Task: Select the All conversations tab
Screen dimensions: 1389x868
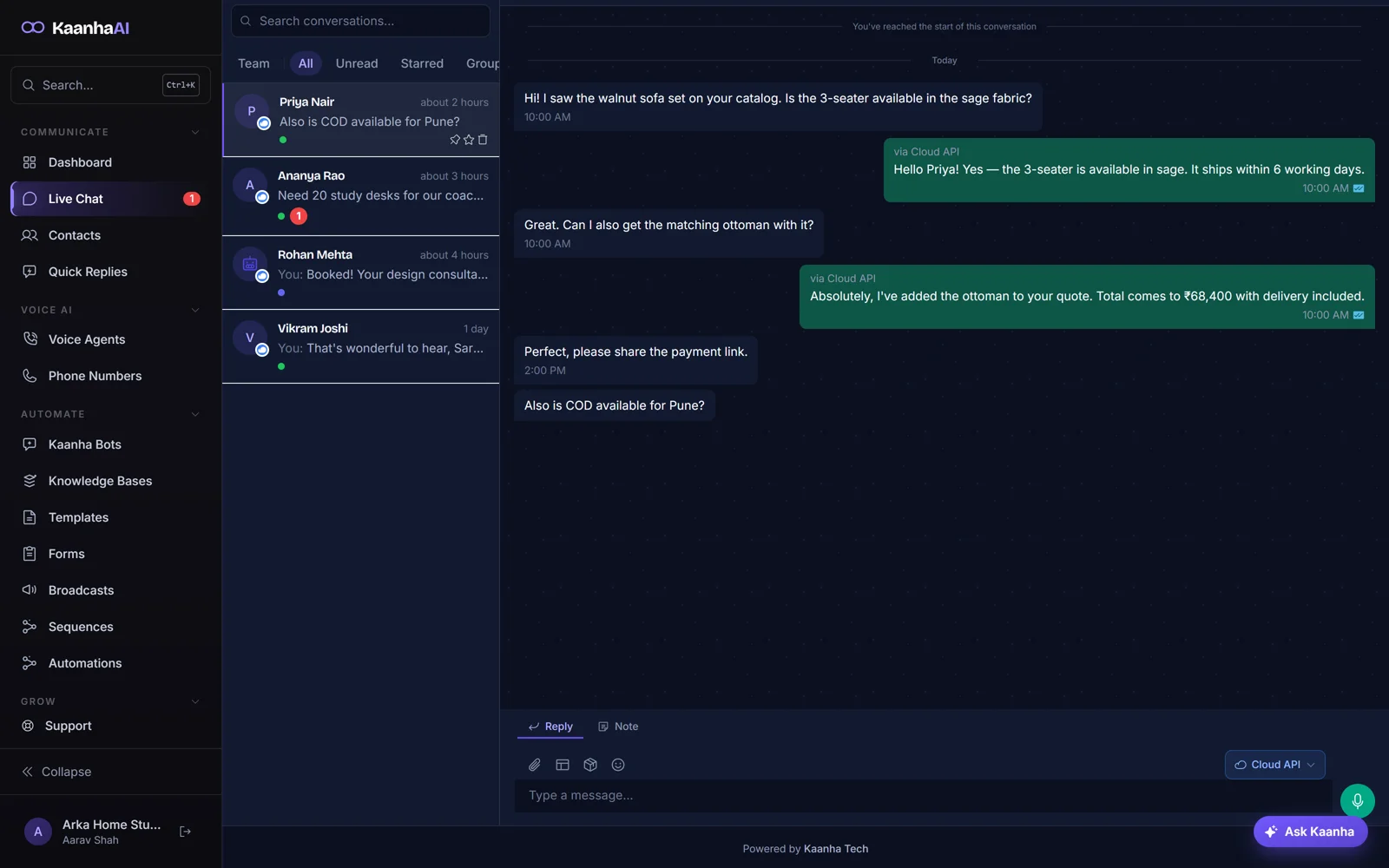Action: [306, 63]
